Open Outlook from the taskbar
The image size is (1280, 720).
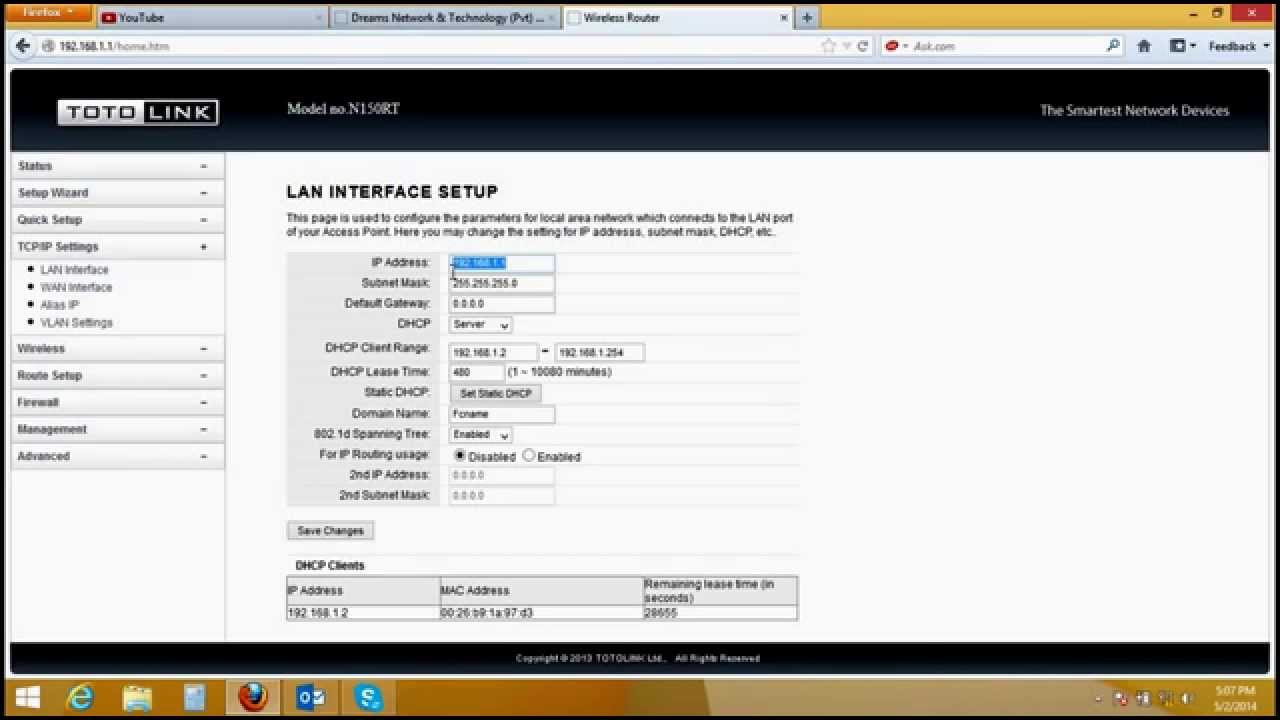pyautogui.click(x=311, y=697)
